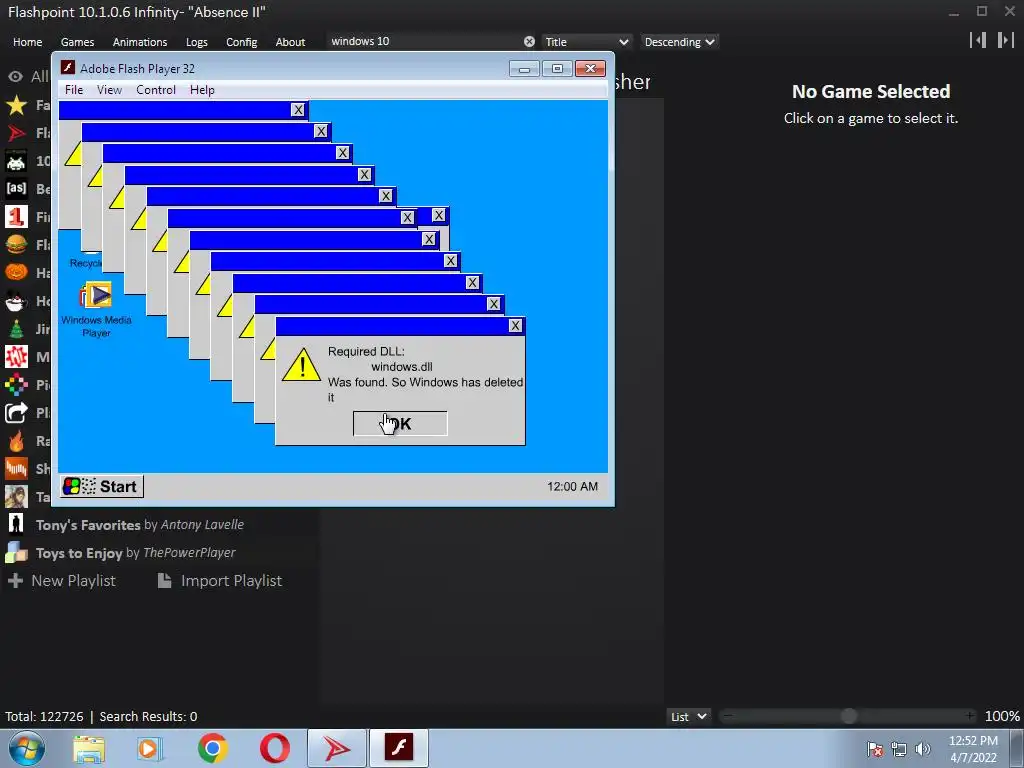The height and width of the screenshot is (768, 1024).
Task: Click the Total: 122726 status text
Action: [x=44, y=716]
